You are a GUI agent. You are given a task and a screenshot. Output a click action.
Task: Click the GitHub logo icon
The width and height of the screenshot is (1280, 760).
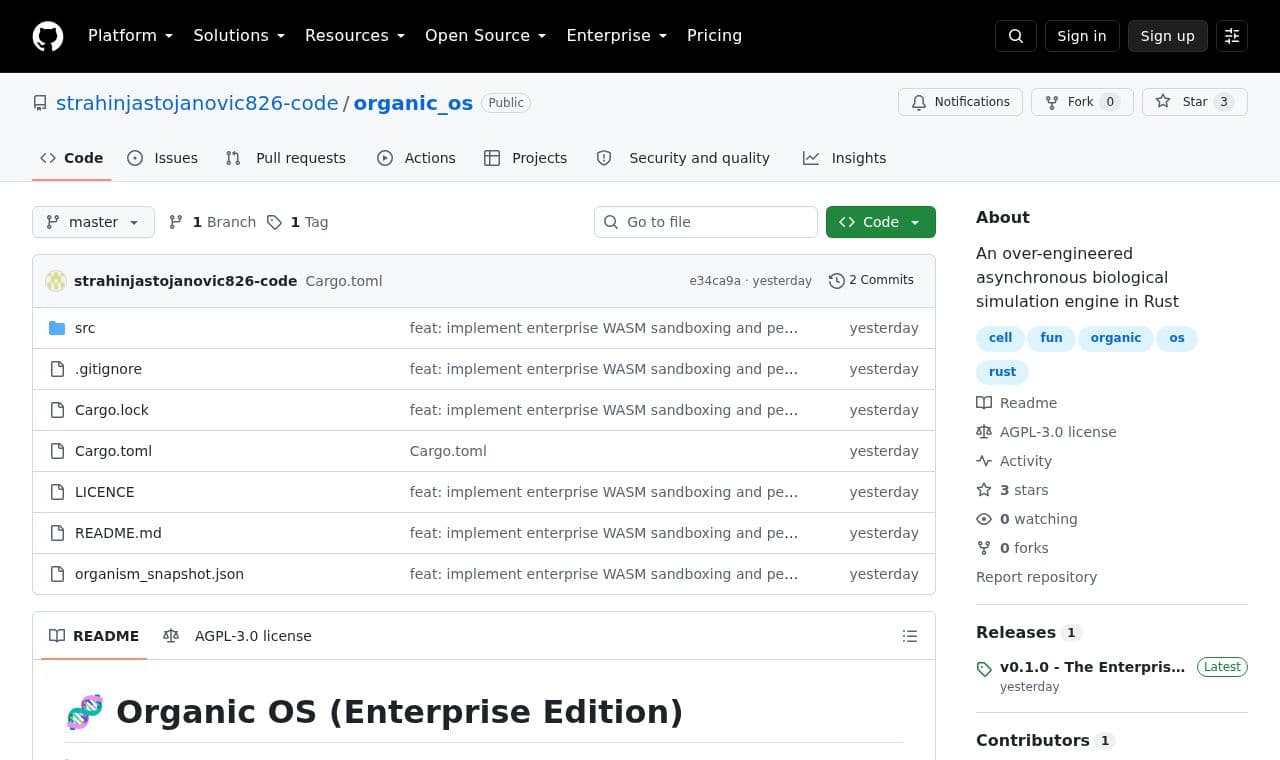48,36
